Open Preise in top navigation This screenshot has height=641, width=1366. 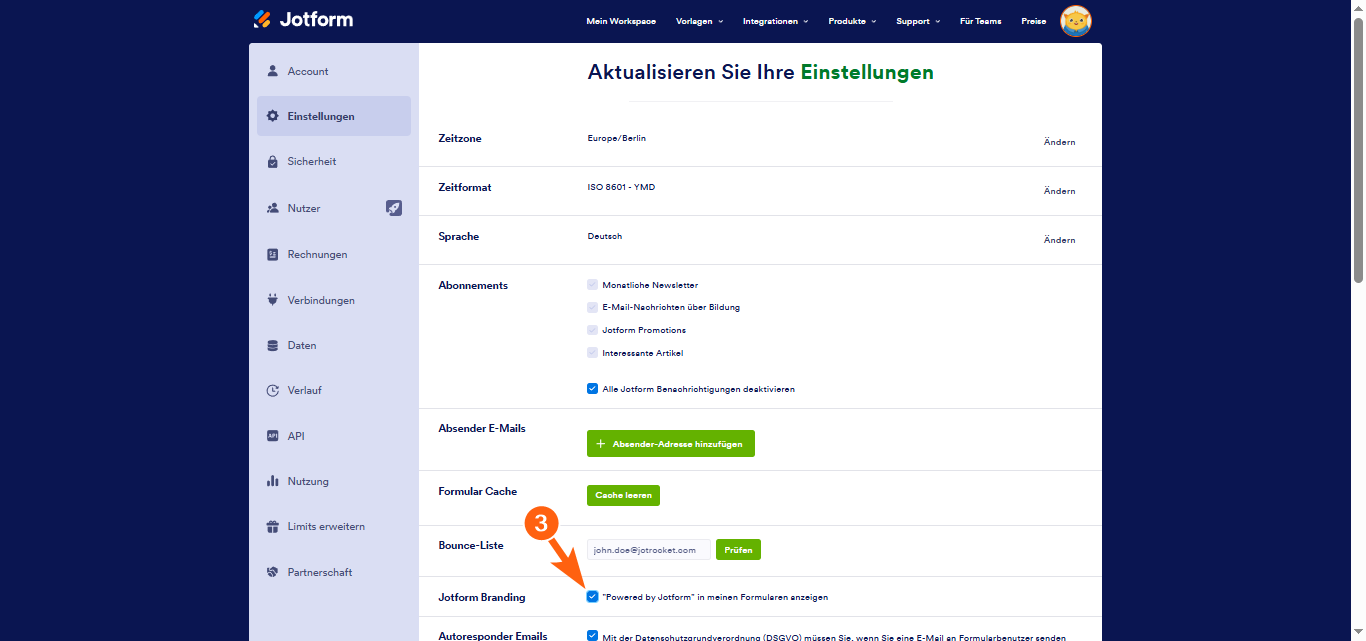point(1034,21)
